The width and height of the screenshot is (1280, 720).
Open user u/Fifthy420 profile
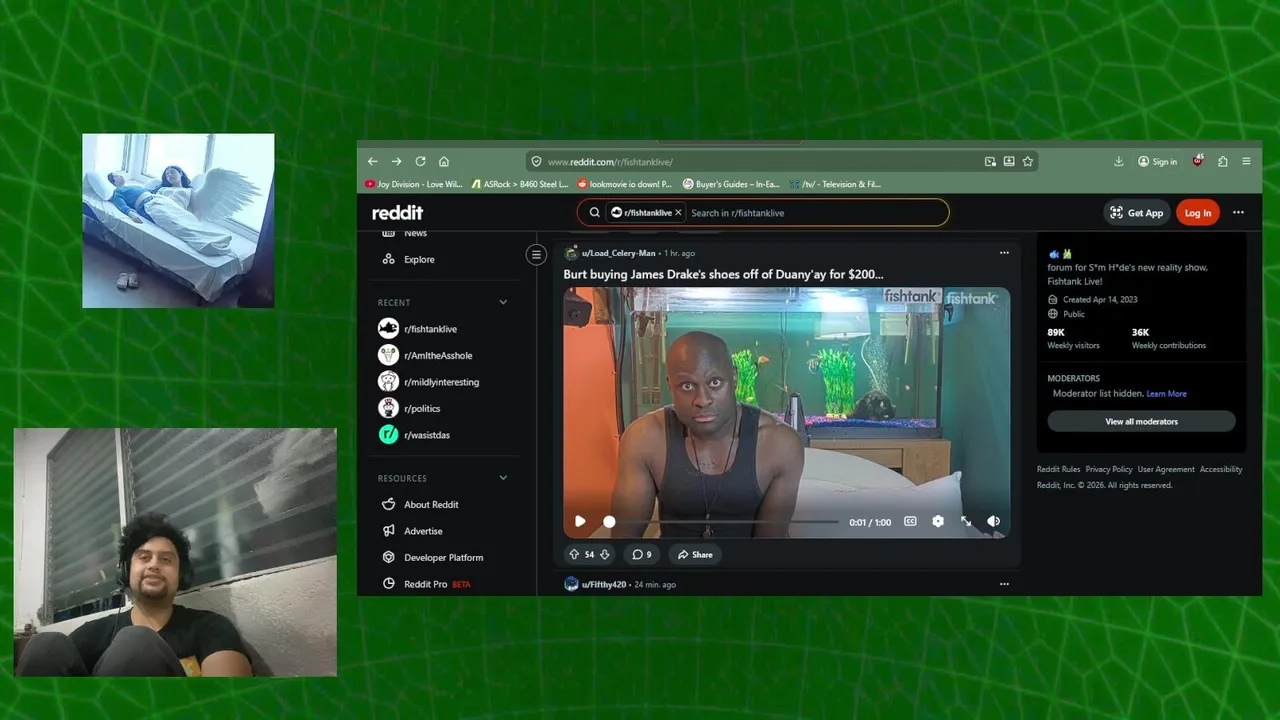point(604,584)
